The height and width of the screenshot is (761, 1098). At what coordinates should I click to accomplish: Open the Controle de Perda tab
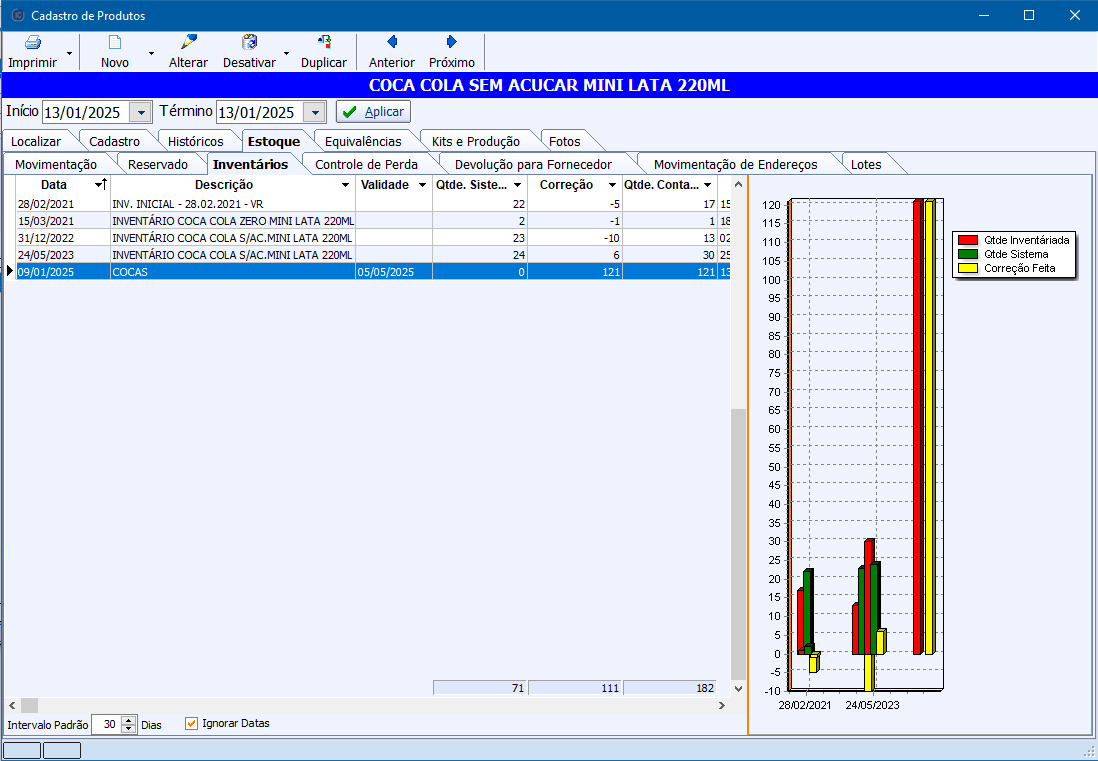[x=366, y=164]
